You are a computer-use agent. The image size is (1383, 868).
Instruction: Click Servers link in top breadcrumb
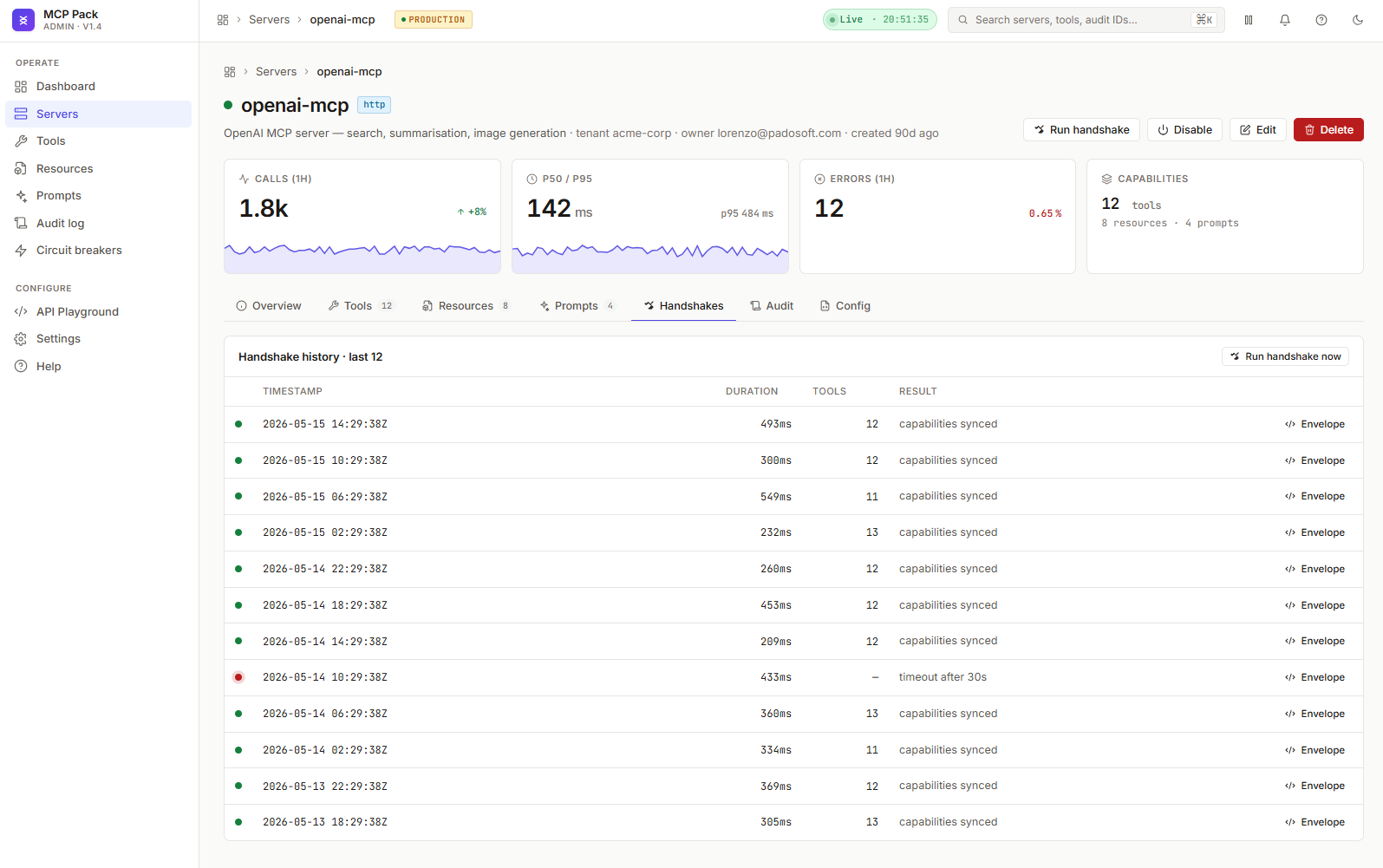(x=269, y=20)
